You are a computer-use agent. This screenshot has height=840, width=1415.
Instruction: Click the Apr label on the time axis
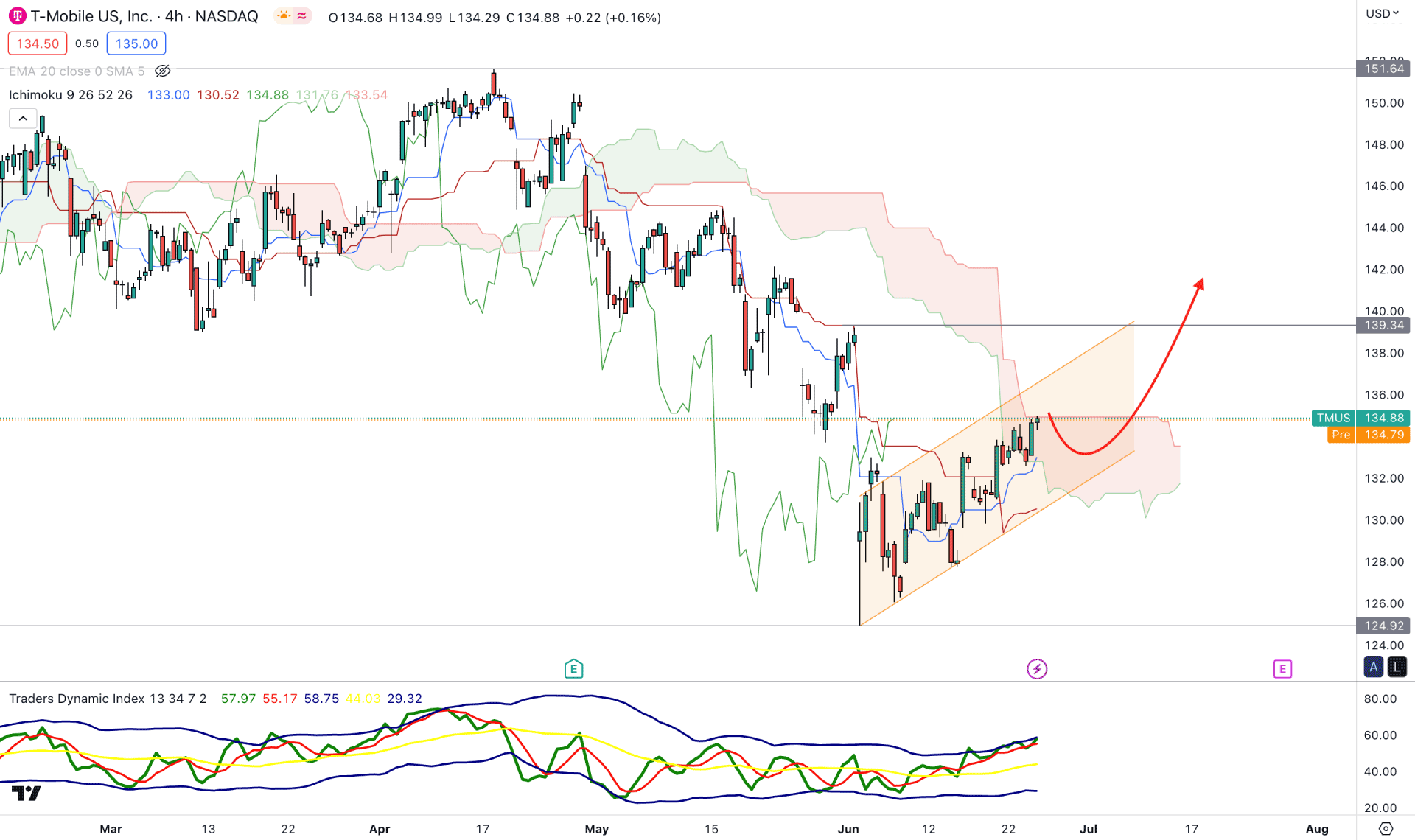380,829
